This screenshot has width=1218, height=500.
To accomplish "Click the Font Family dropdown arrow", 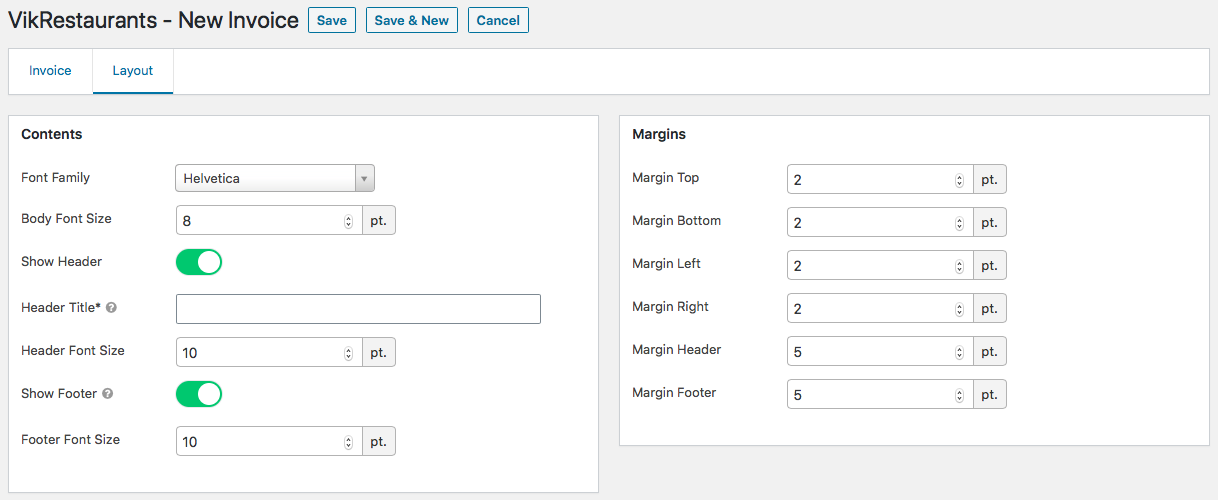I will click(x=365, y=178).
